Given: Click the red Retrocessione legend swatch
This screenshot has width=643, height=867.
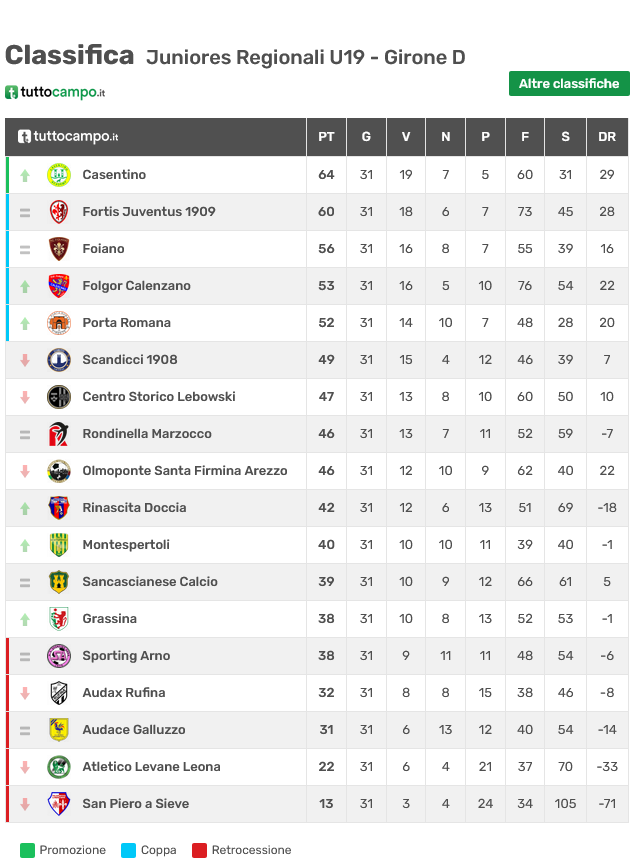Looking at the screenshot, I should [199, 850].
